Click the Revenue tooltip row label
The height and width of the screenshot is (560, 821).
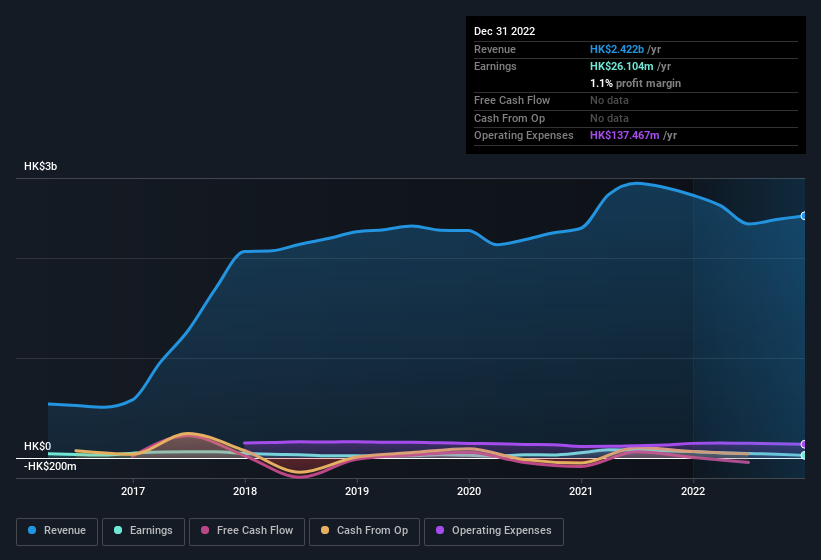point(495,49)
